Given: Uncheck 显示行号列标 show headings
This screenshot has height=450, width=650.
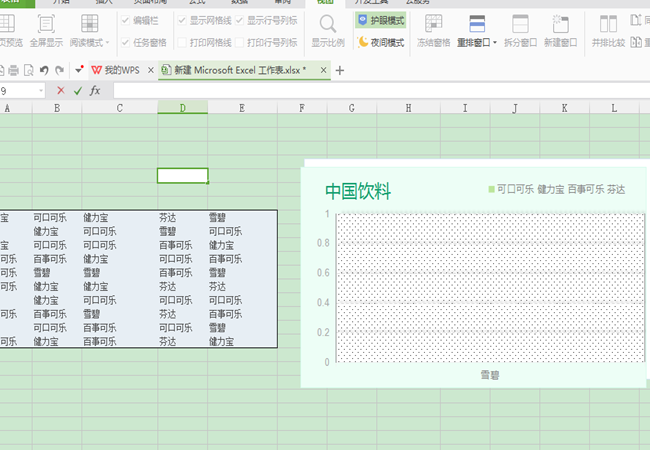Looking at the screenshot, I should pyautogui.click(x=239, y=20).
